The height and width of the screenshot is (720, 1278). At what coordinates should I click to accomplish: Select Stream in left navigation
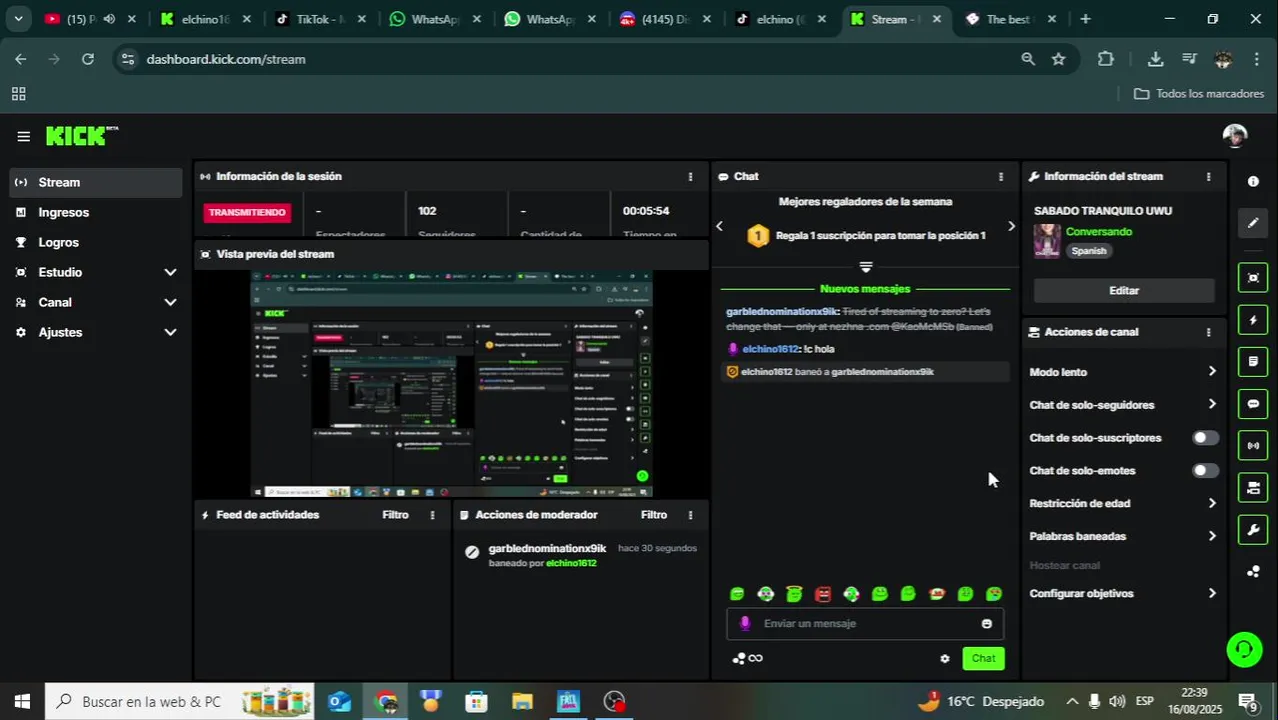(96, 182)
